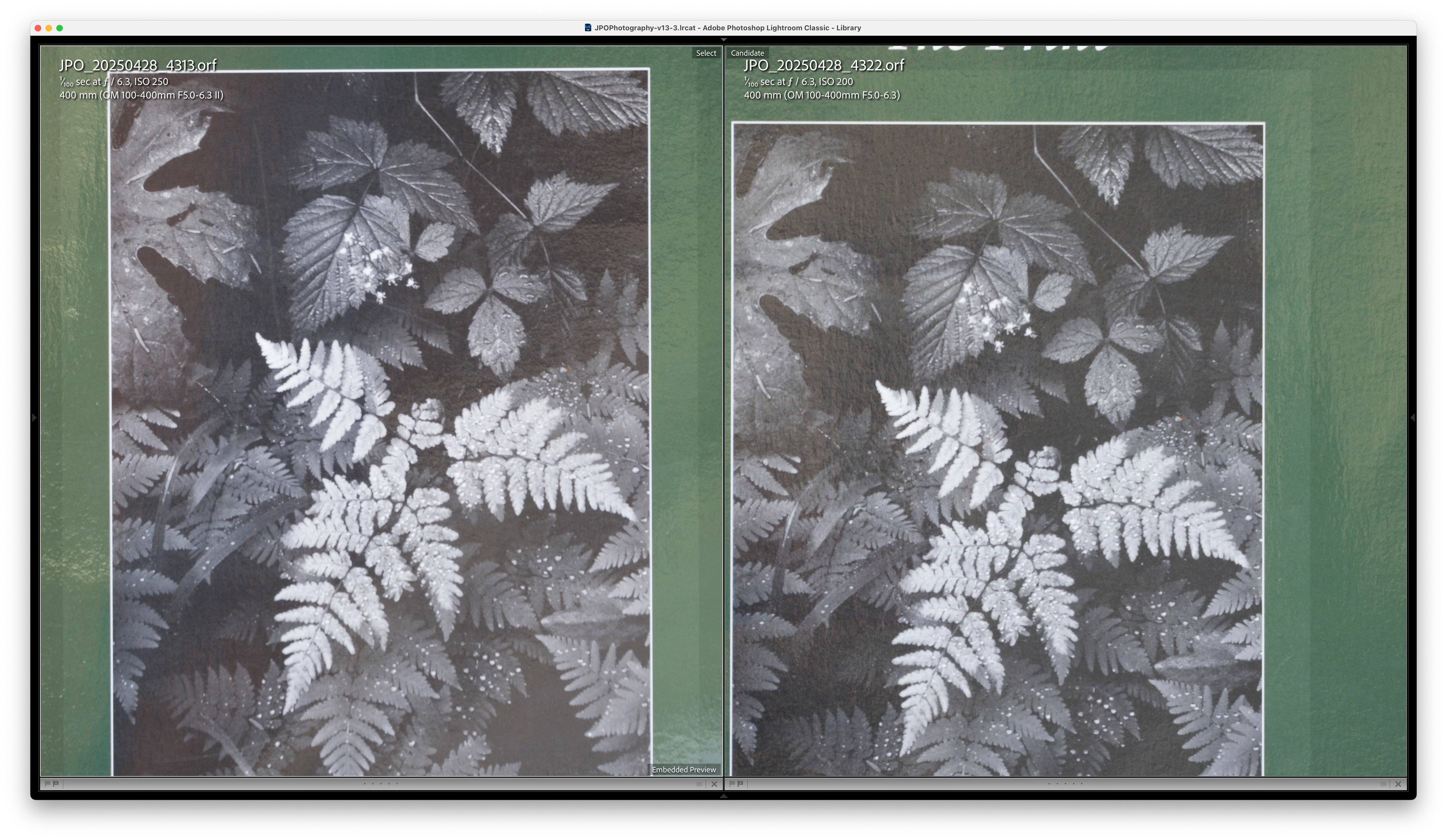Mark the Candidate photo 4322 as rejected
The image size is (1447, 840).
tap(740, 784)
